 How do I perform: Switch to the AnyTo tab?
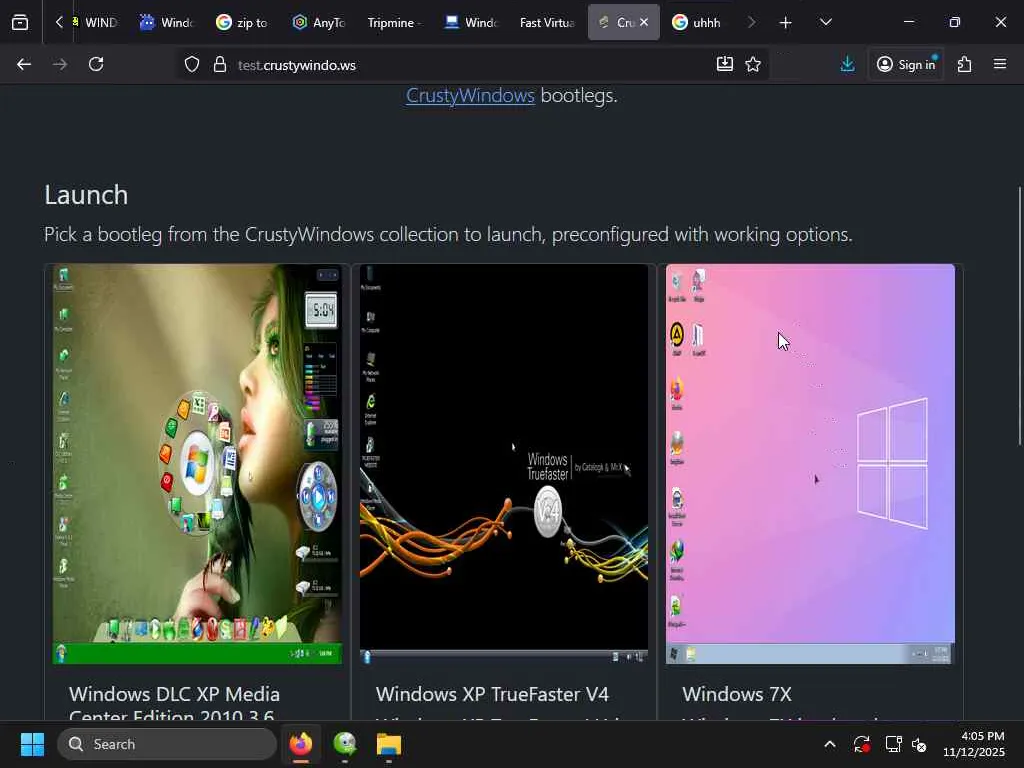[319, 22]
